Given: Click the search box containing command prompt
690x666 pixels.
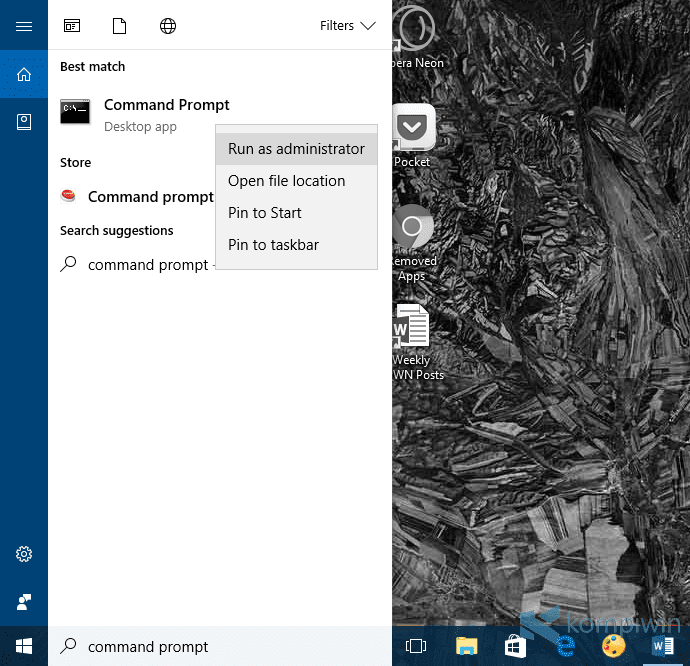Looking at the screenshot, I should click(x=220, y=646).
